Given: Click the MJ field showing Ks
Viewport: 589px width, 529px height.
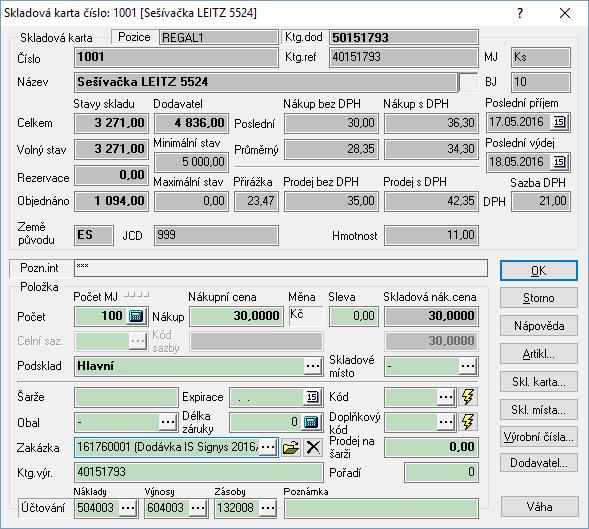Looking at the screenshot, I should pyautogui.click(x=541, y=57).
